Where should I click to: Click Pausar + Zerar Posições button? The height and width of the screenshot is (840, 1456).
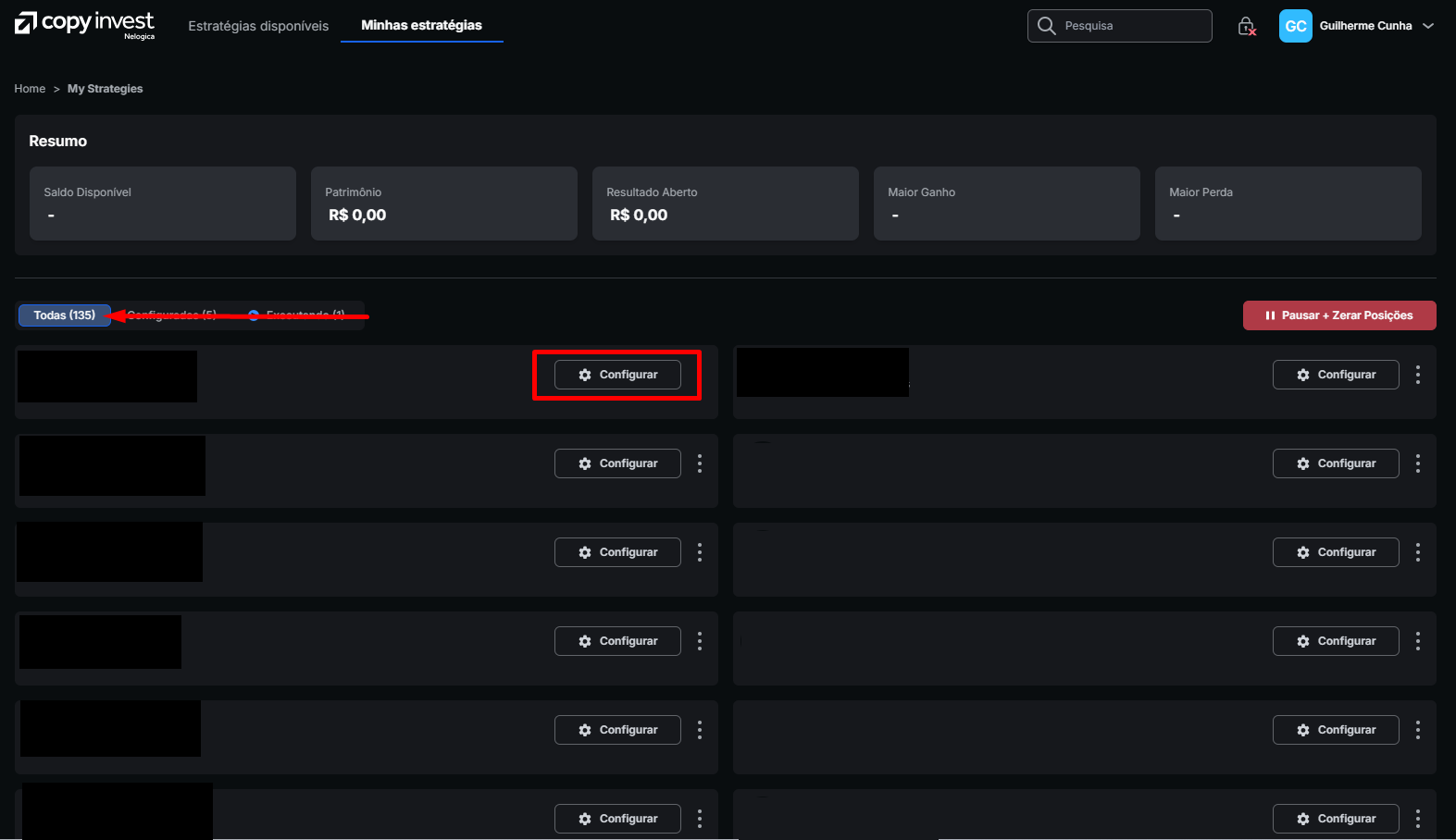click(1339, 315)
